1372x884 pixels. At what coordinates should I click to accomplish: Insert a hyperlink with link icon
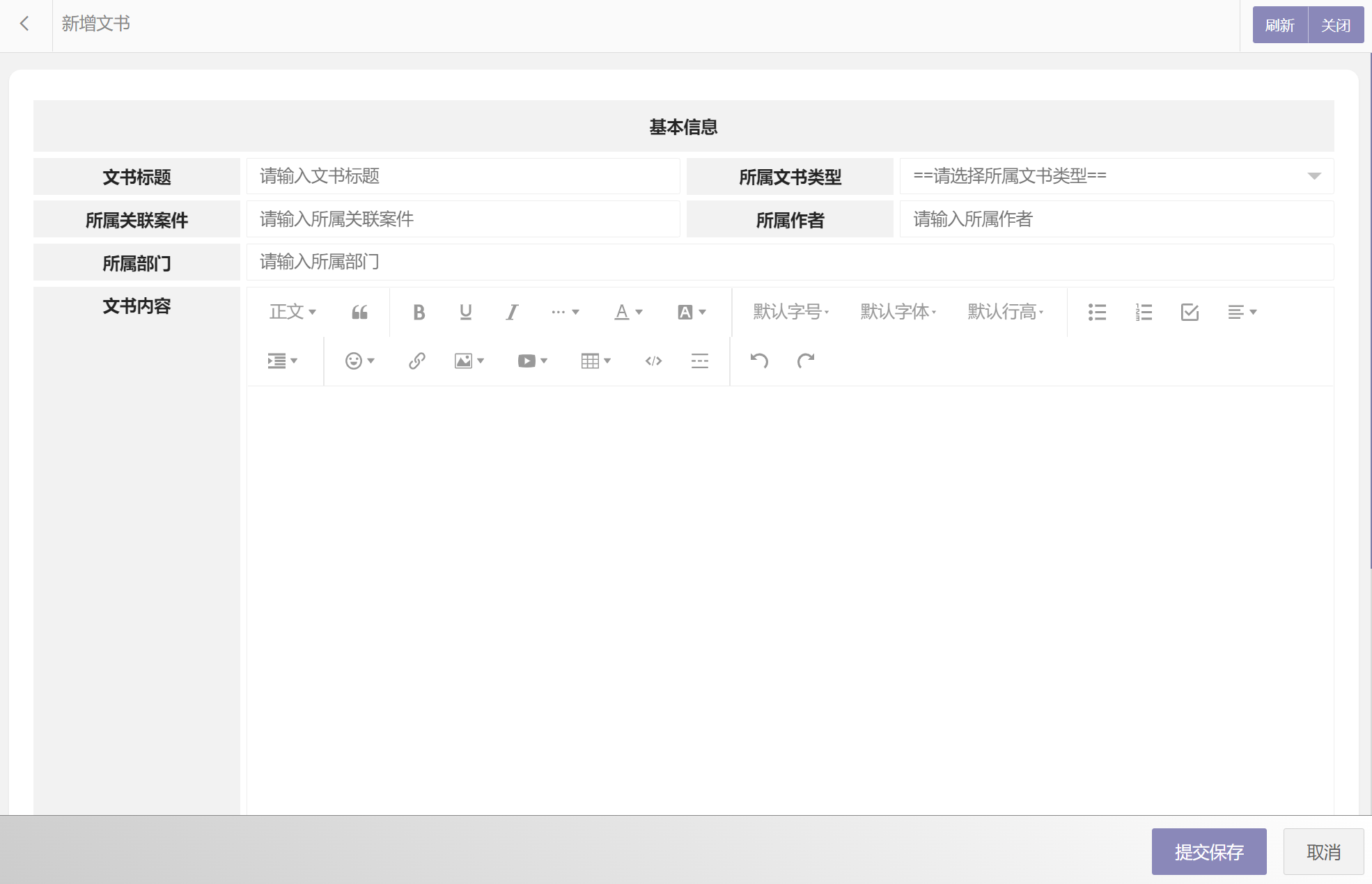click(x=416, y=361)
